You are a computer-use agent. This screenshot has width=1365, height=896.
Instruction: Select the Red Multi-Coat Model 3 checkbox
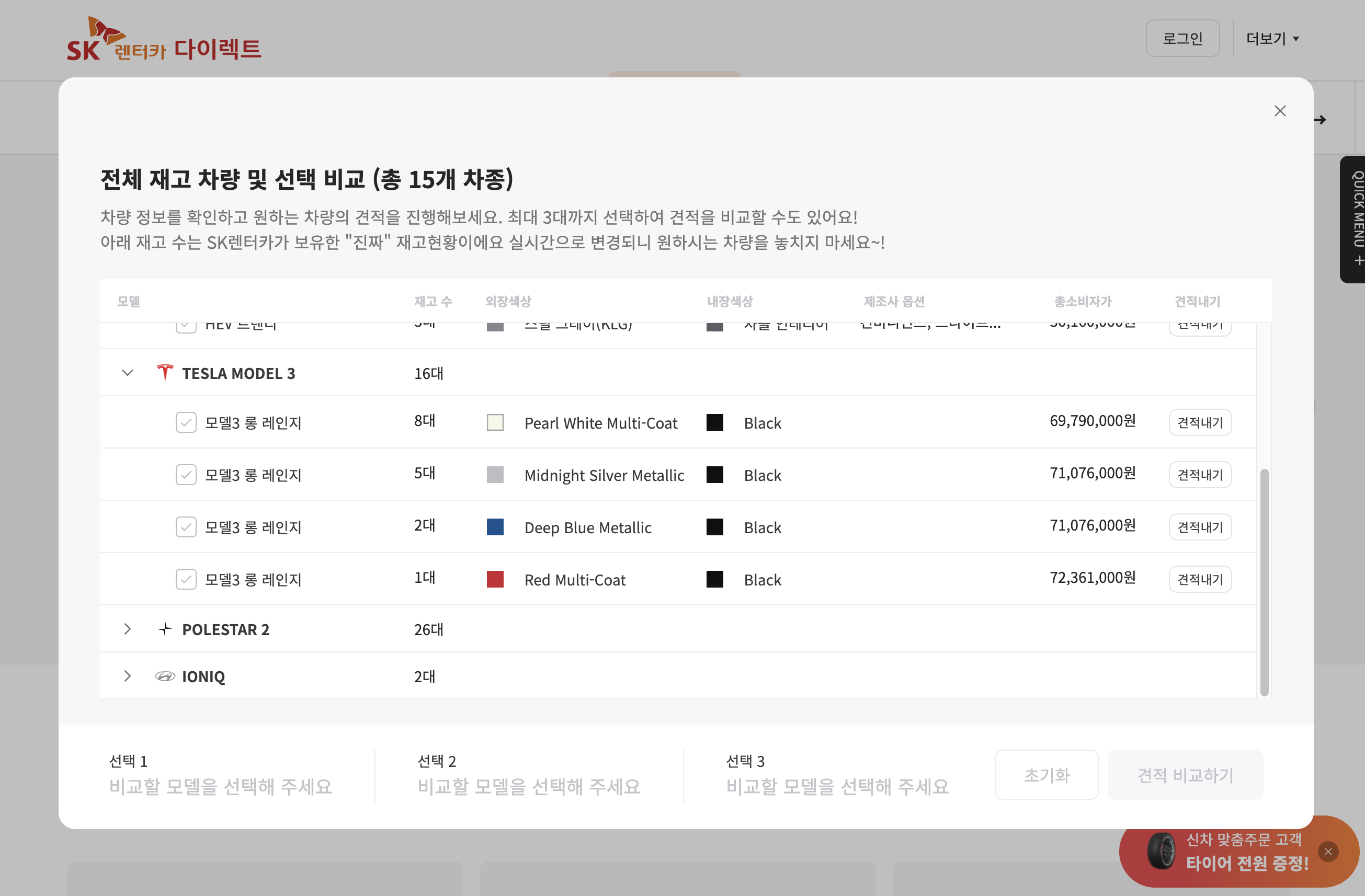186,579
